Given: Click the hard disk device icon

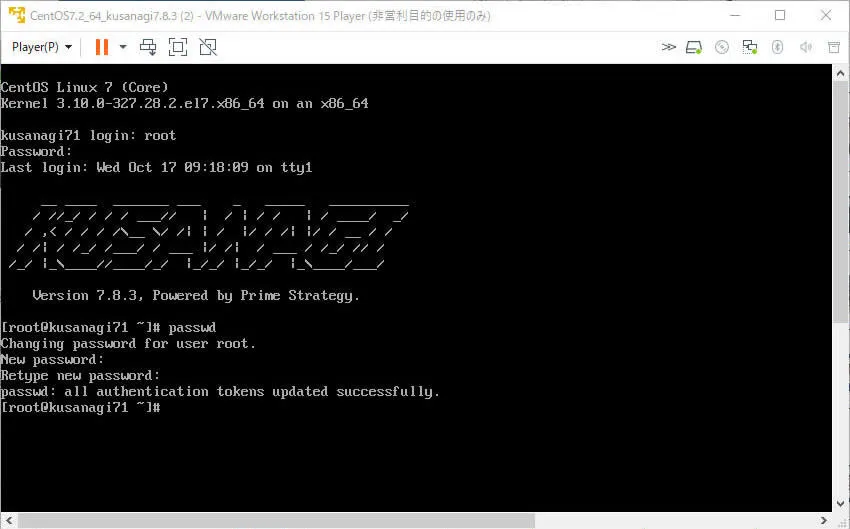Looking at the screenshot, I should click(694, 48).
